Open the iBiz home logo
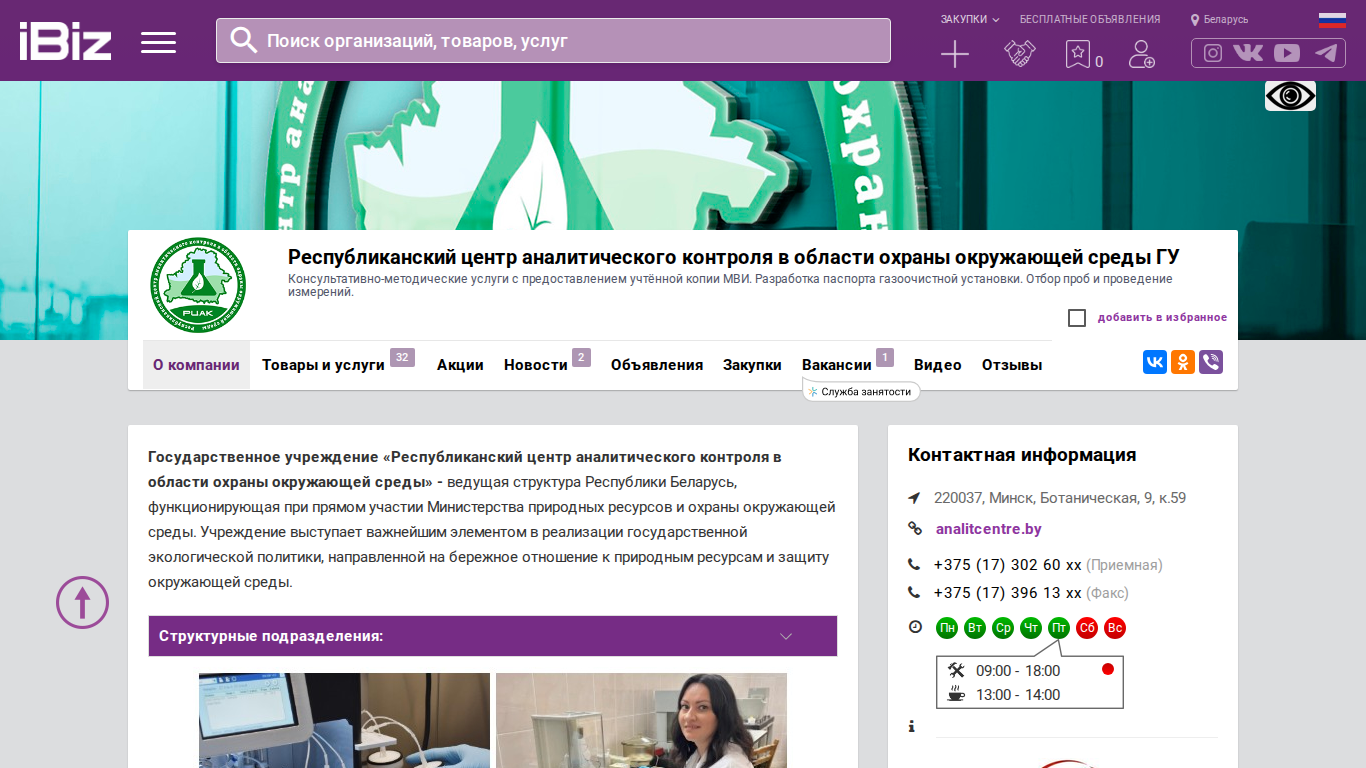 (65, 41)
